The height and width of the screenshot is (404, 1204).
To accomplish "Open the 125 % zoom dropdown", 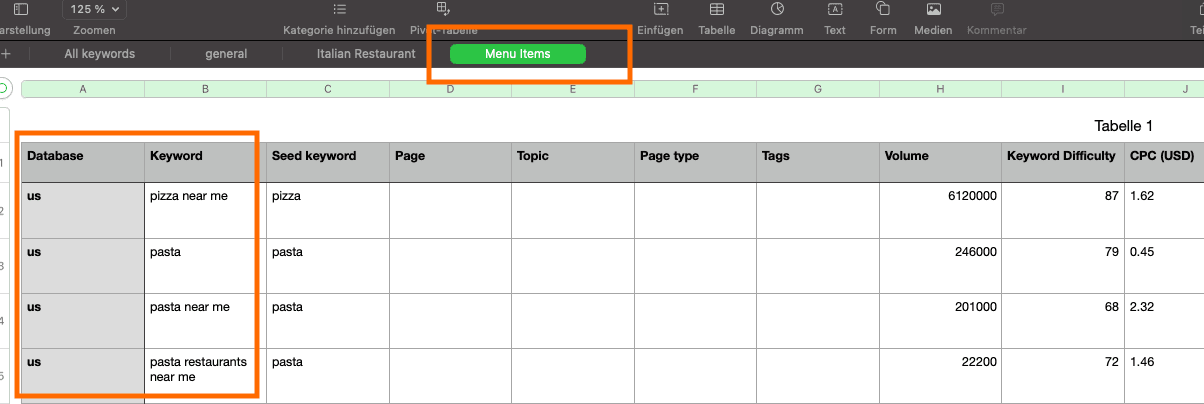I will pyautogui.click(x=95, y=10).
